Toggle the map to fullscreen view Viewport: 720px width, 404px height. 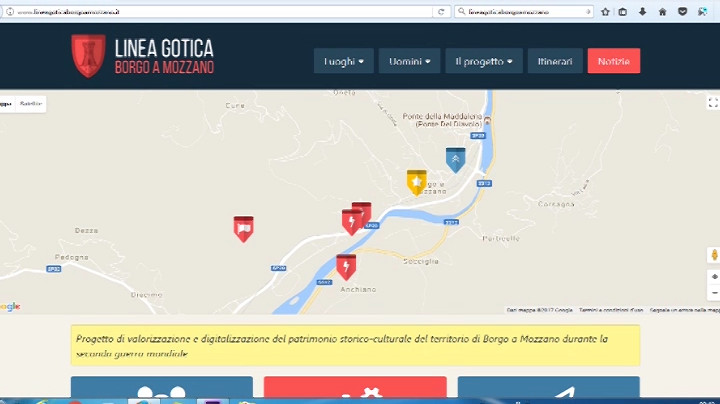pos(712,102)
